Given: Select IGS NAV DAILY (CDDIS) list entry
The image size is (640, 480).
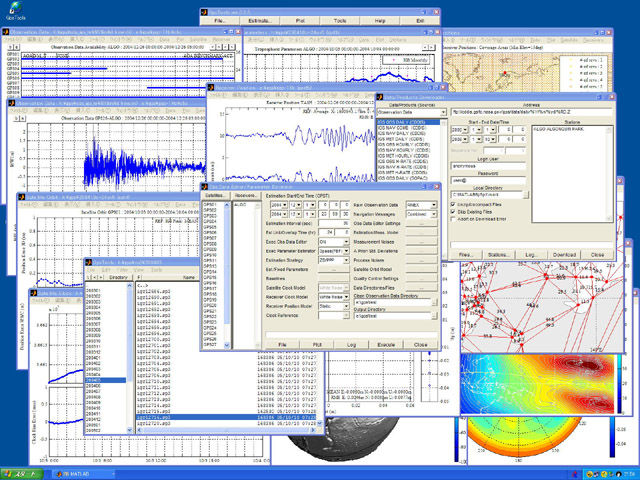Looking at the screenshot, I should click(x=408, y=133).
